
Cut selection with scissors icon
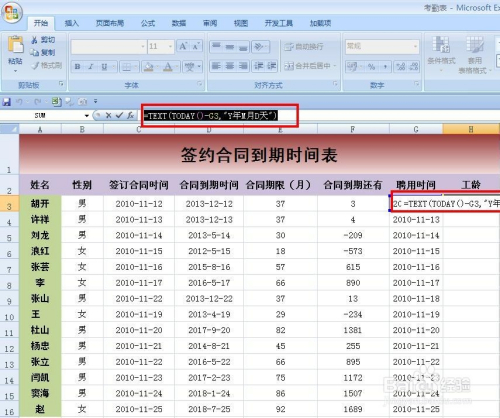pos(34,40)
